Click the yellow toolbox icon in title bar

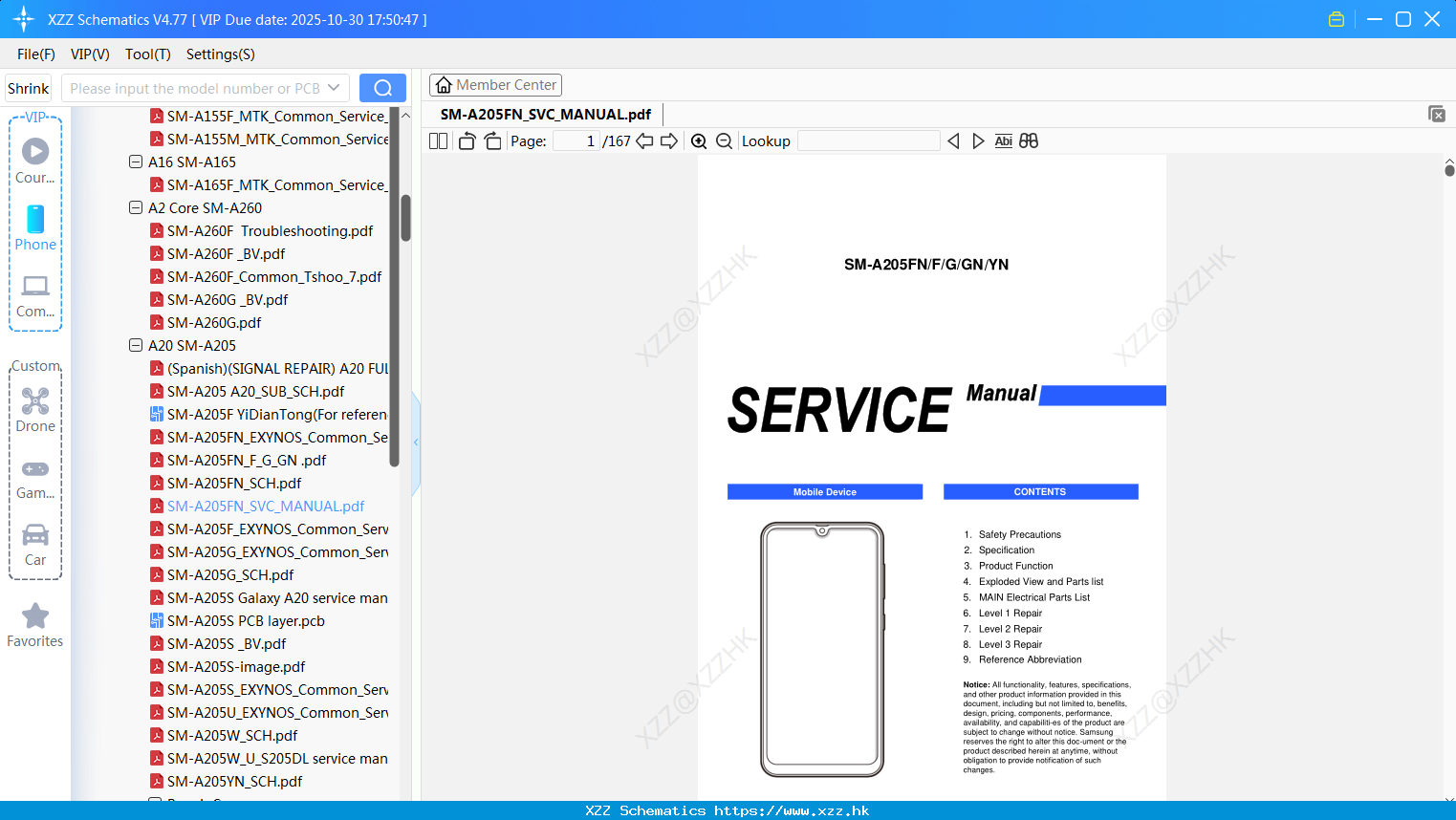[x=1336, y=19]
